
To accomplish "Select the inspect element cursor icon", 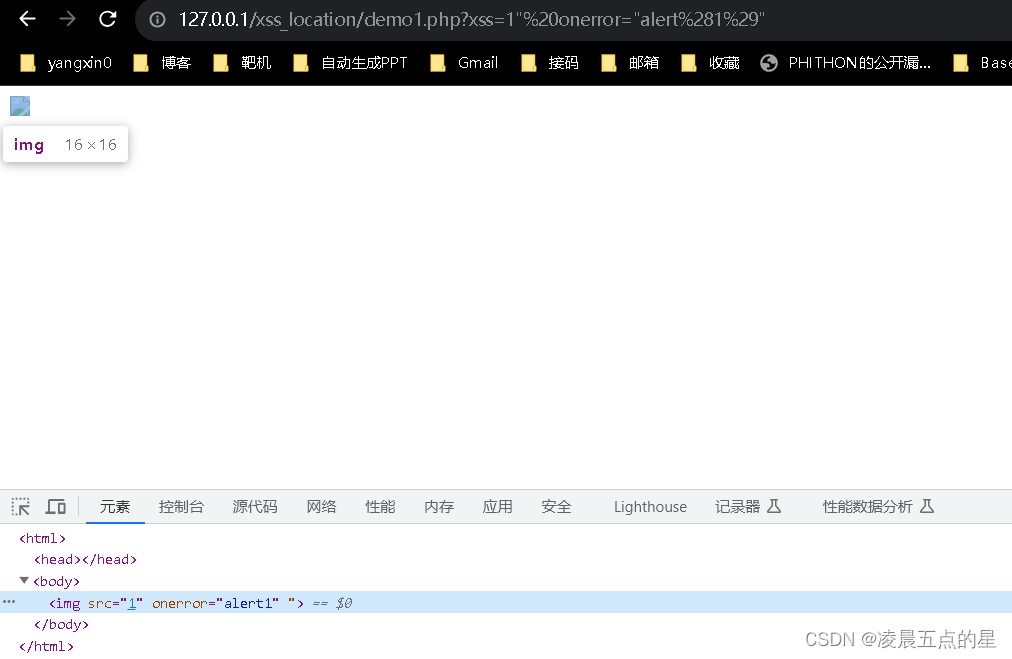I will coord(20,506).
